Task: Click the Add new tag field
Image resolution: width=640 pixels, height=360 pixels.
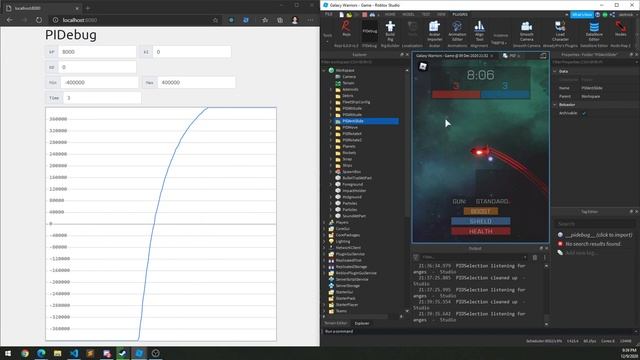Action: pos(581,253)
